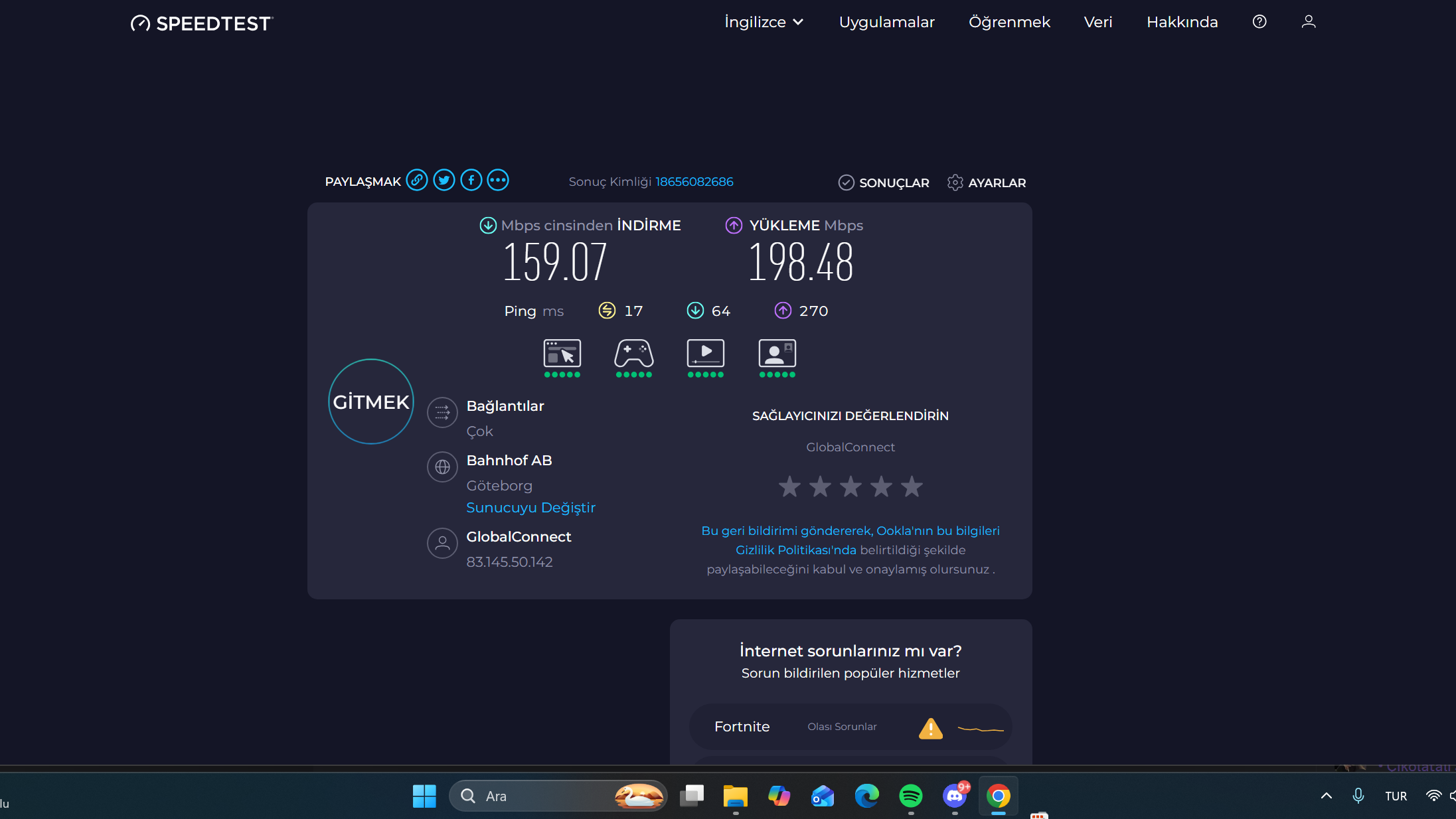The image size is (1456, 819).
Task: Open File Explorer from the taskbar
Action: click(x=736, y=796)
